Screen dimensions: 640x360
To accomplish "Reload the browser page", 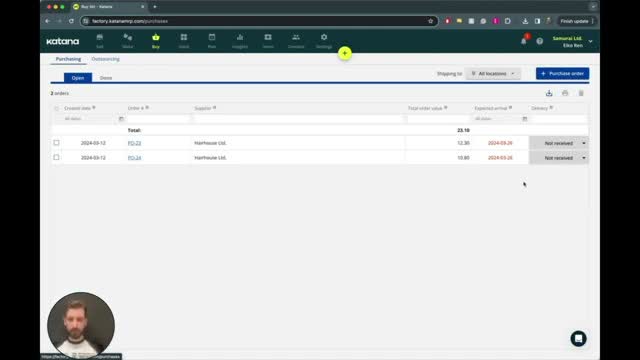I will tap(71, 21).
